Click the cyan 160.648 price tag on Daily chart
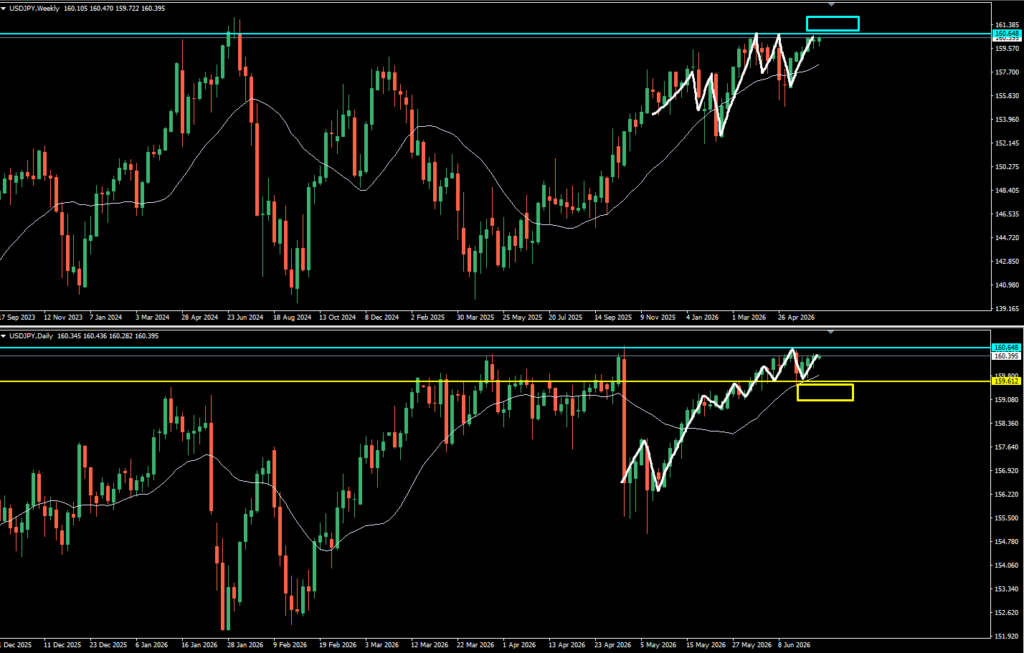 [1006, 347]
